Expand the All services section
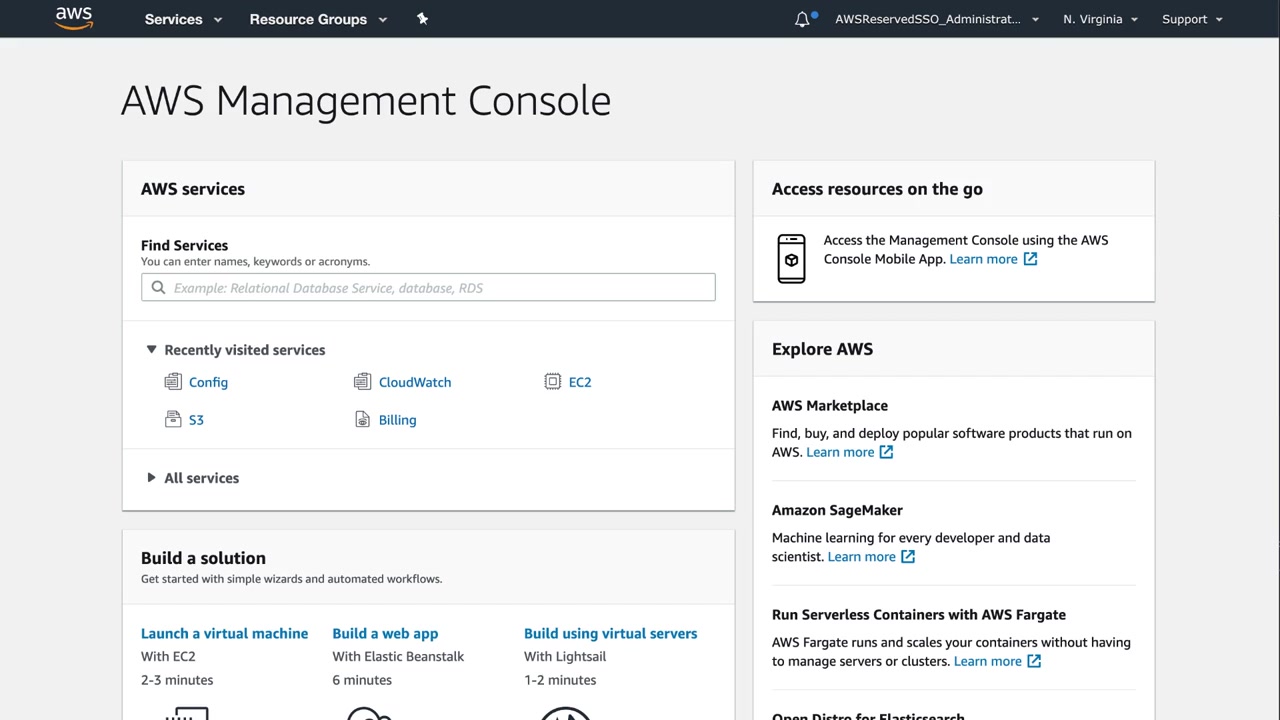Image resolution: width=1280 pixels, height=720 pixels. tap(151, 478)
